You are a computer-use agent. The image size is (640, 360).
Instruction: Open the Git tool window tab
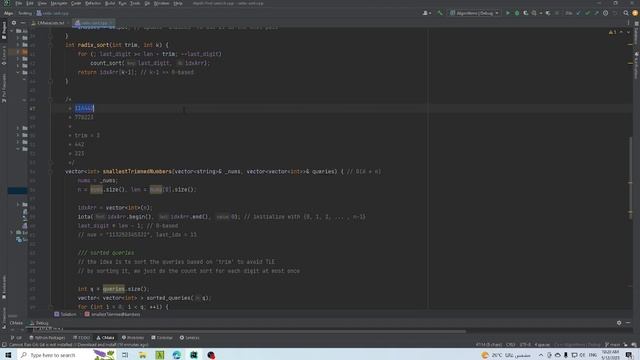click(16, 338)
